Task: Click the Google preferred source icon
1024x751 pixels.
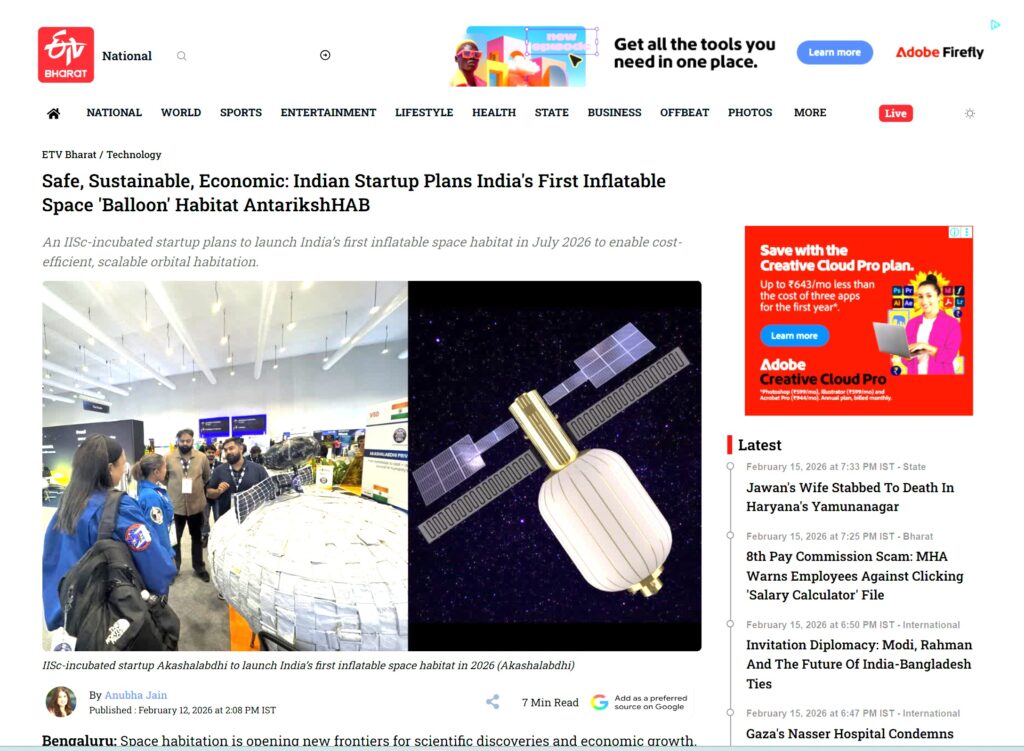Action: tap(600, 702)
